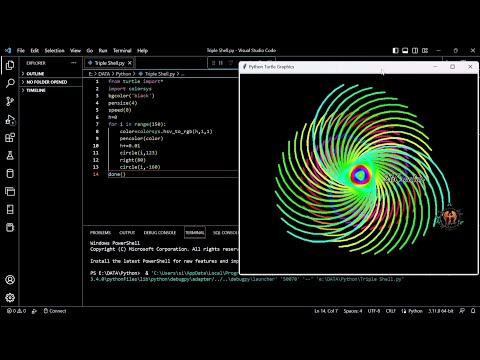This screenshot has width=480, height=360.
Task: Click the terminal prompt PS E:\DATA\Python>
Action: pyautogui.click(x=115, y=273)
